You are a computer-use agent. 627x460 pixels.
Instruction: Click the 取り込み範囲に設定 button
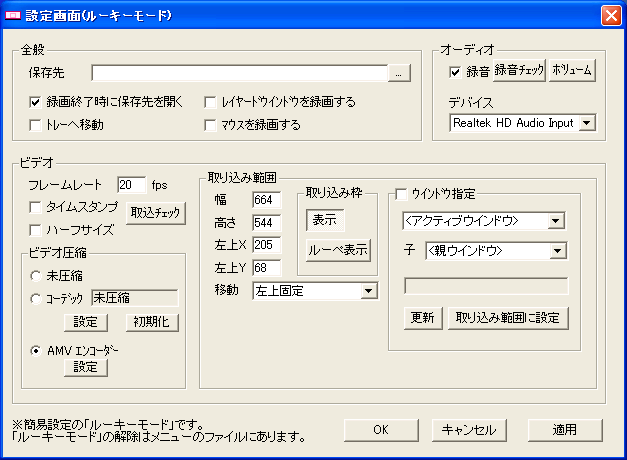pos(508,318)
